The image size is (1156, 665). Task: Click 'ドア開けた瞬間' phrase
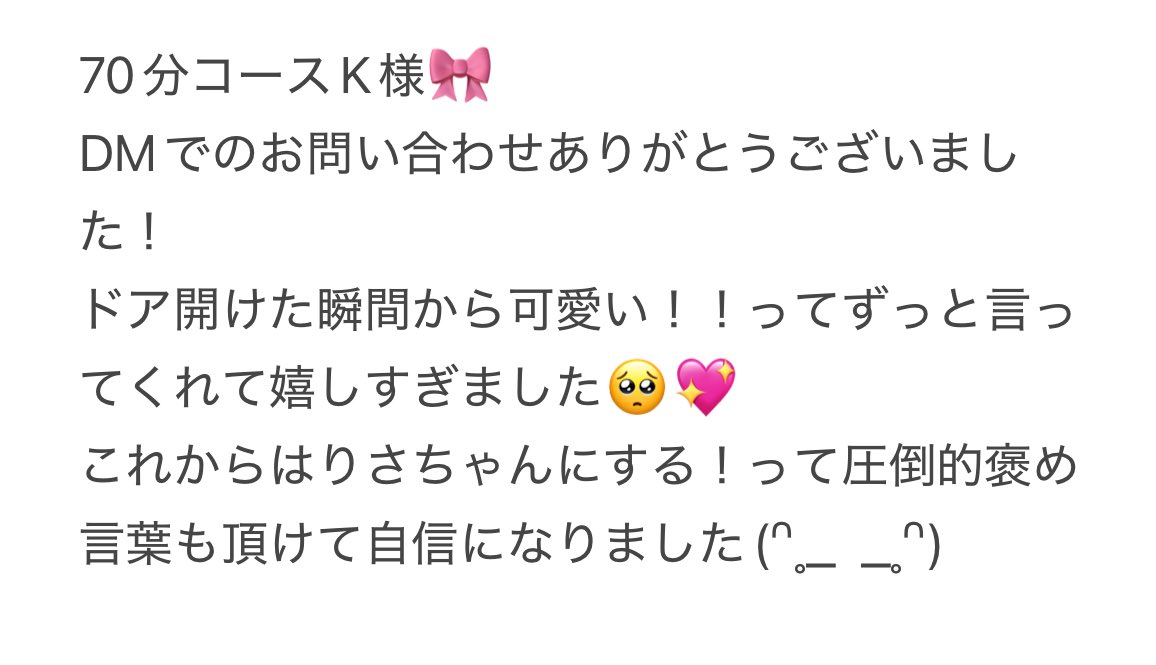[244, 310]
